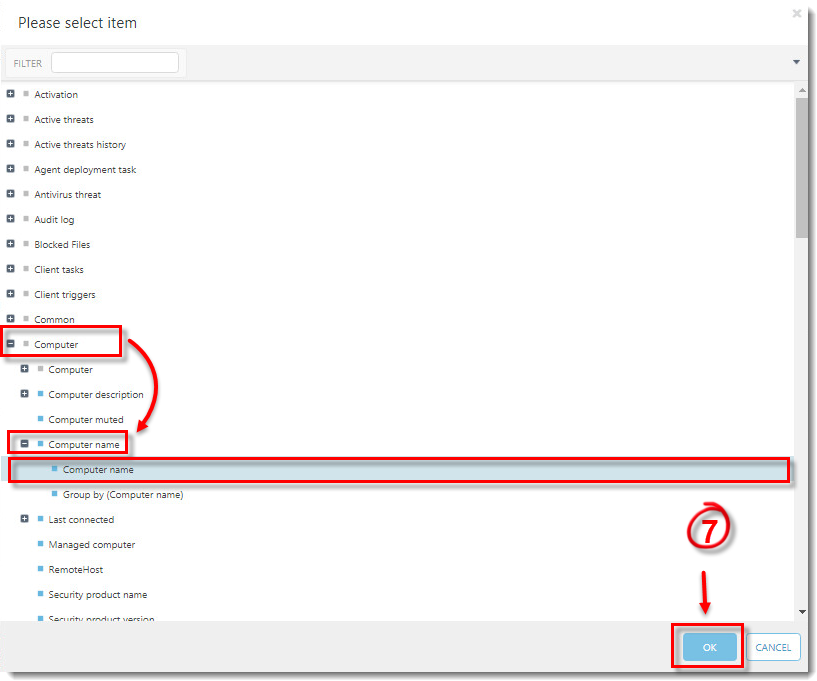Viewport: 817px width, 681px height.
Task: Select Active threats history item
Action: [x=80, y=144]
